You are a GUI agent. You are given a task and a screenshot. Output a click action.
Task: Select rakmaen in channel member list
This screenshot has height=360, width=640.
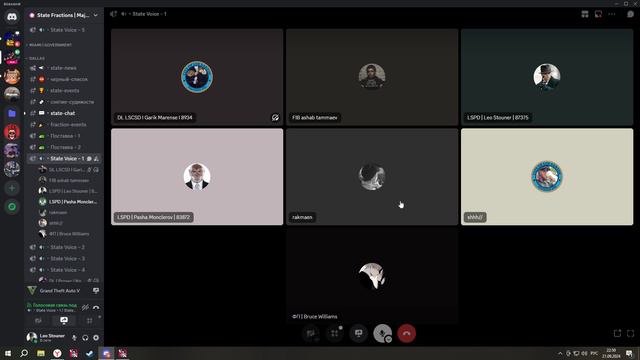pyautogui.click(x=69, y=212)
